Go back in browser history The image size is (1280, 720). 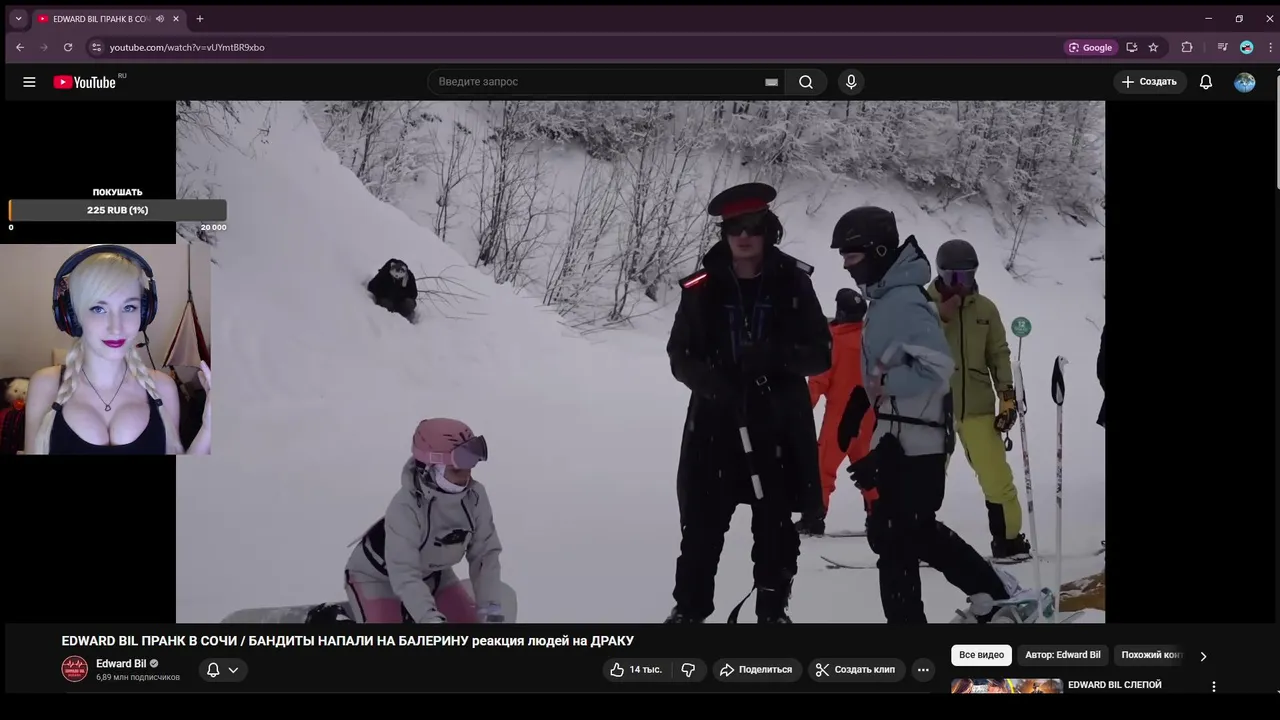pyautogui.click(x=20, y=47)
